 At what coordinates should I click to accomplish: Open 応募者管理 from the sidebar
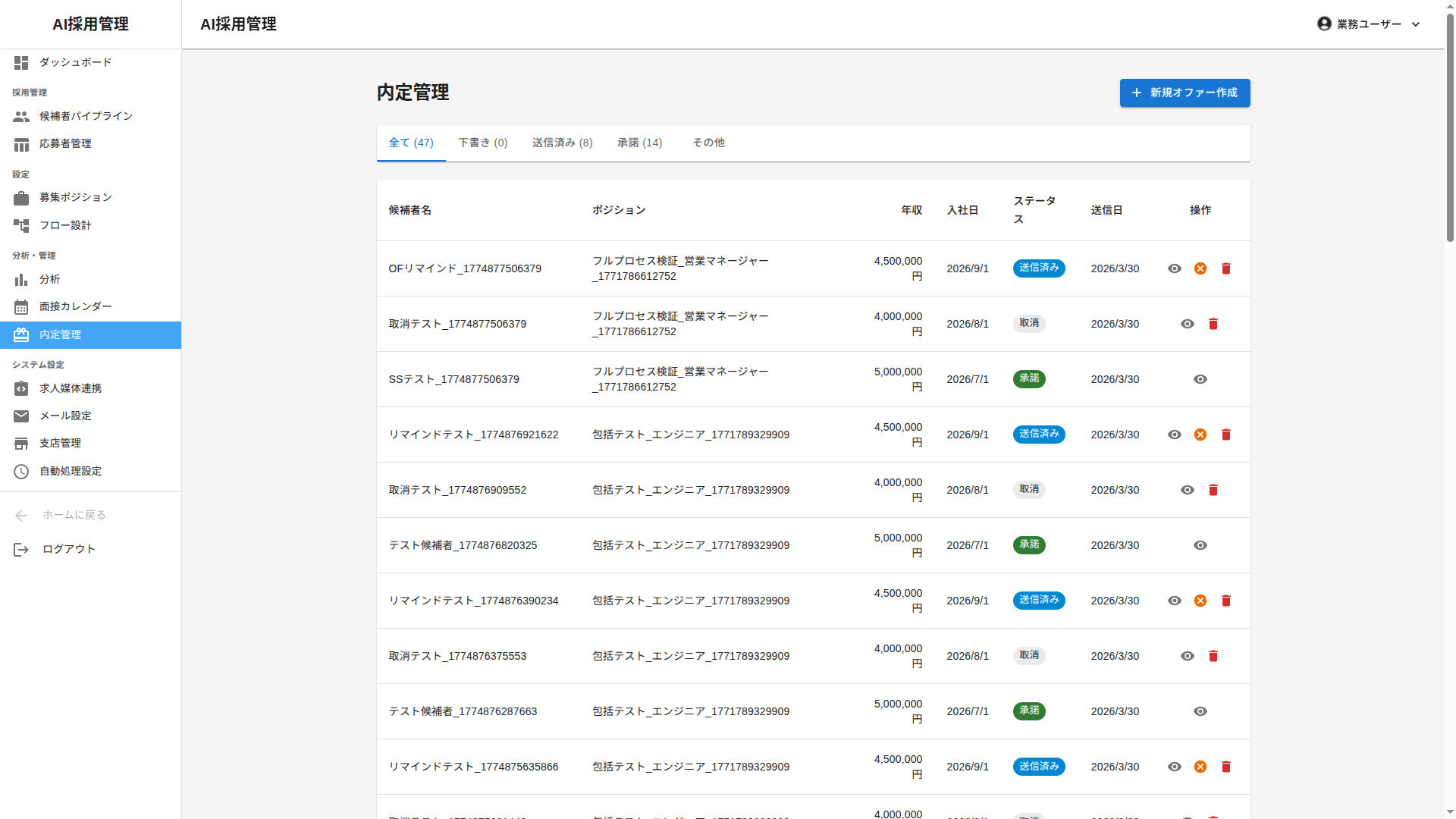[21, 143]
